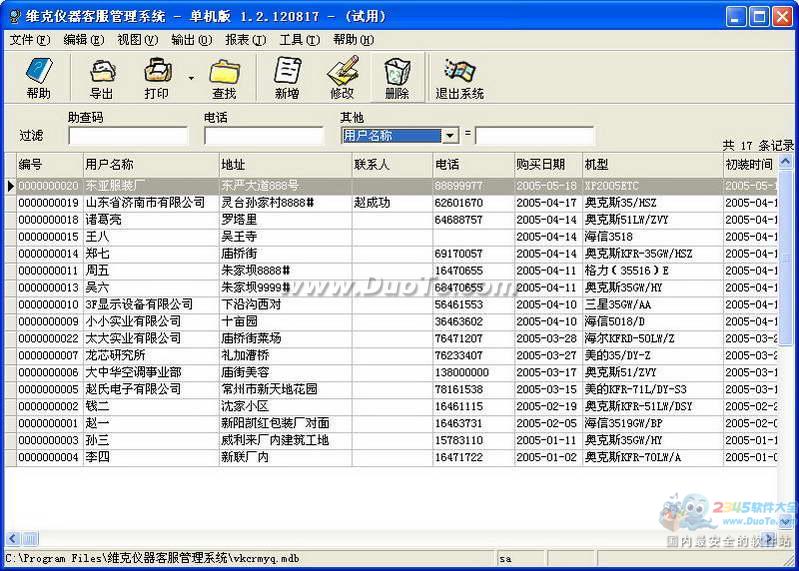Open the 视图(V) menu
The width and height of the screenshot is (799, 571).
[138, 39]
